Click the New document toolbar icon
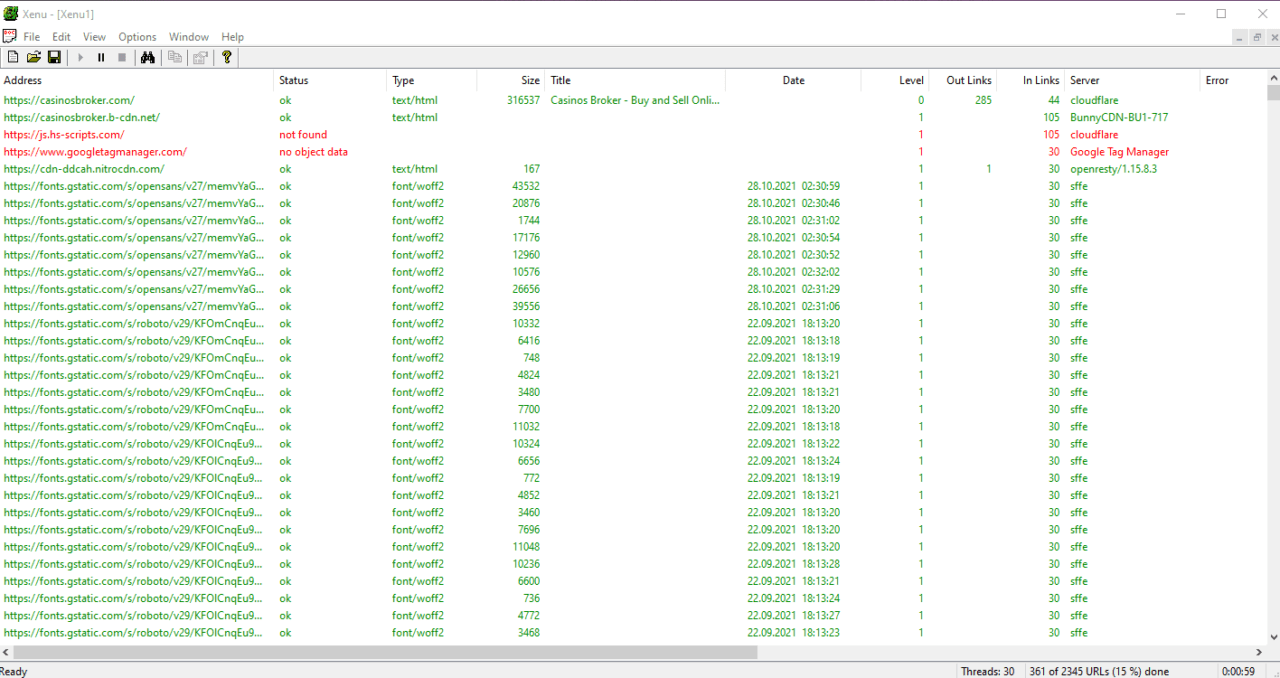 pos(13,58)
